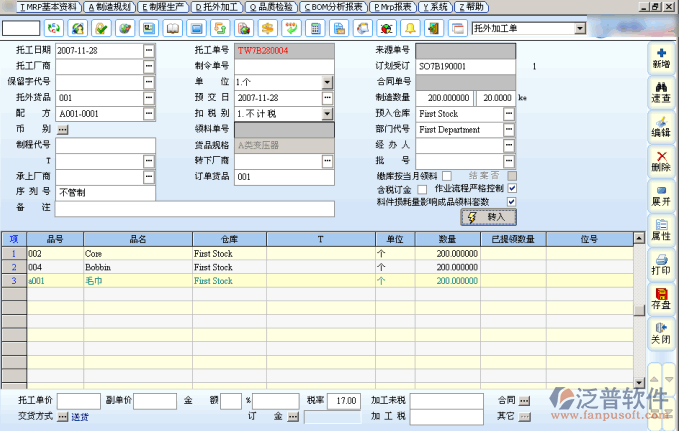Click the 送货 delivery method link
The image size is (679, 431).
[x=79, y=416]
